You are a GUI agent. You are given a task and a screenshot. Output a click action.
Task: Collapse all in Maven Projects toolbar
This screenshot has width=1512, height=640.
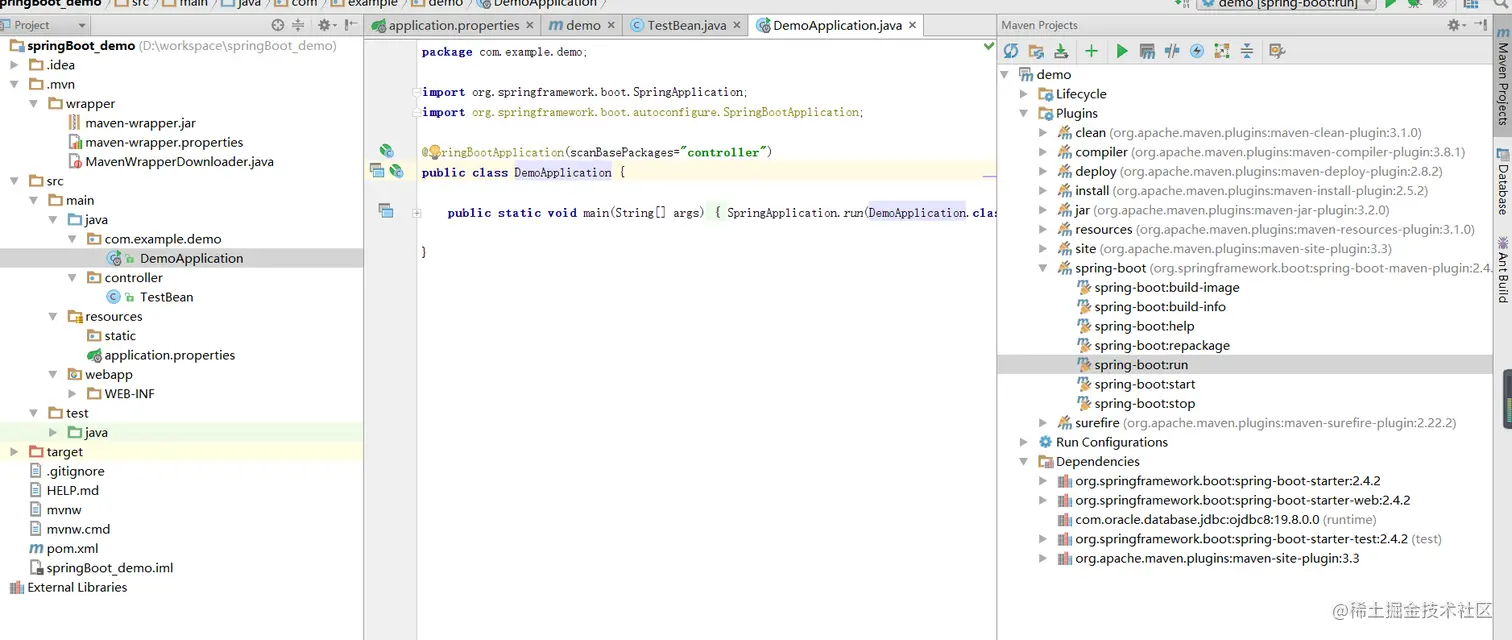[x=1247, y=51]
